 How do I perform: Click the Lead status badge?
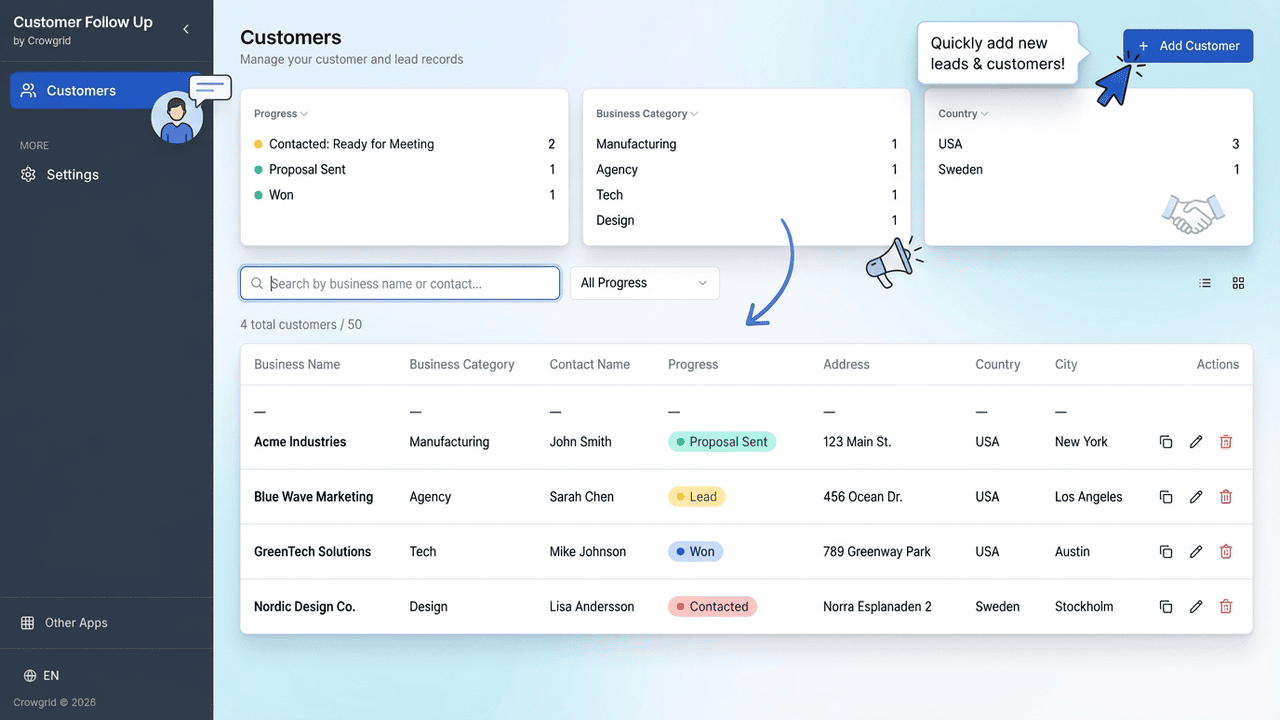696,497
